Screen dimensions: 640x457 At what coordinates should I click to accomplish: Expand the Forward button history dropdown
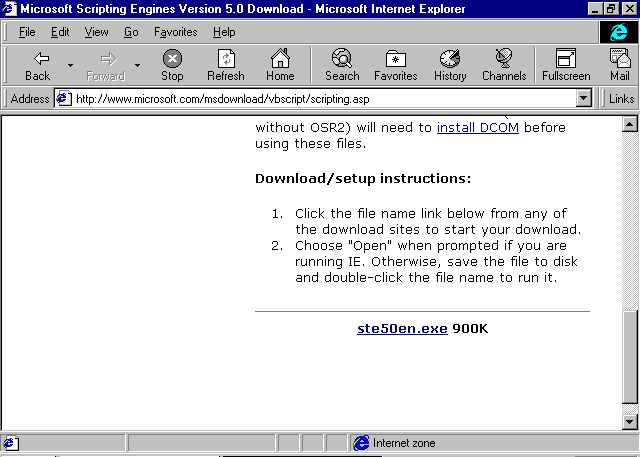[x=137, y=66]
